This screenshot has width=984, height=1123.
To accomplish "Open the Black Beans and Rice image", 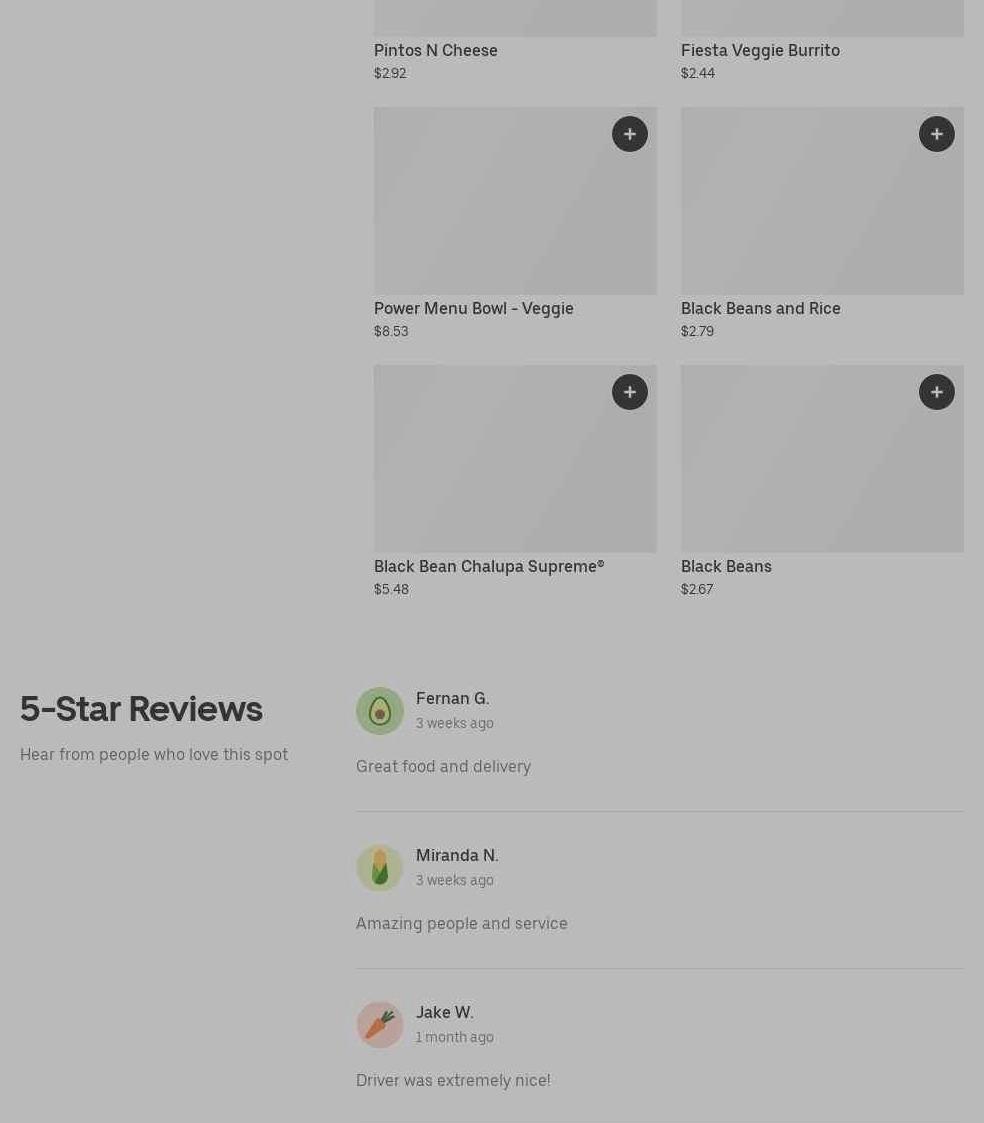I will [x=822, y=201].
